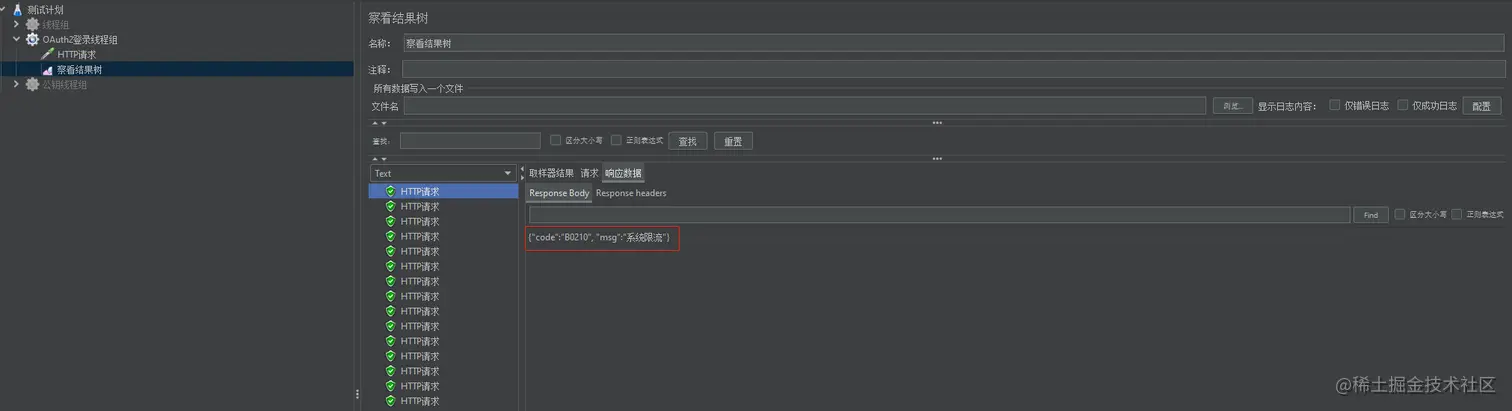Select the 测试计划 flask icon
This screenshot has width=1512, height=411.
point(18,9)
